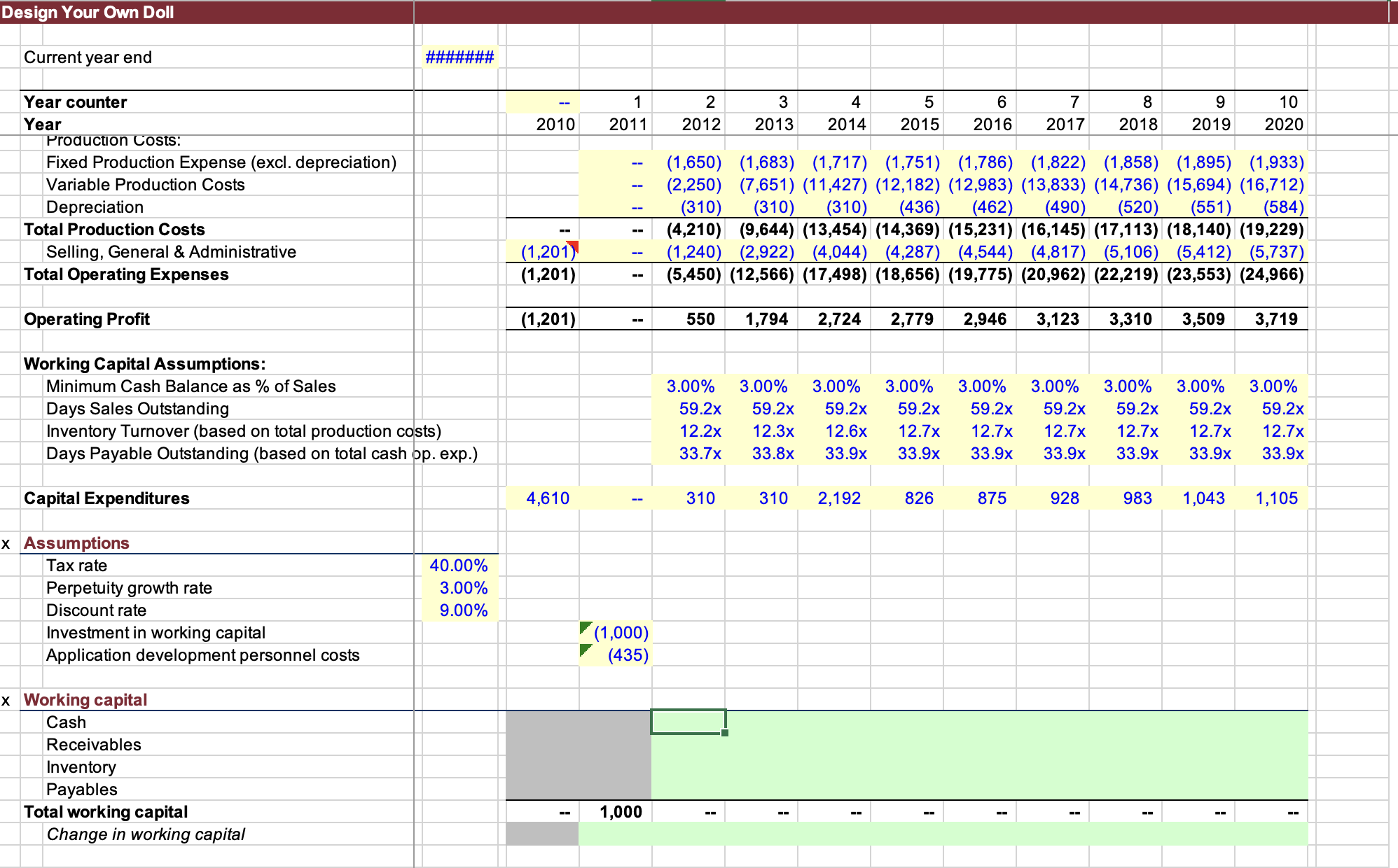Select the 2020 Depreciation value (584)
The height and width of the screenshot is (868, 1398).
point(1282,207)
